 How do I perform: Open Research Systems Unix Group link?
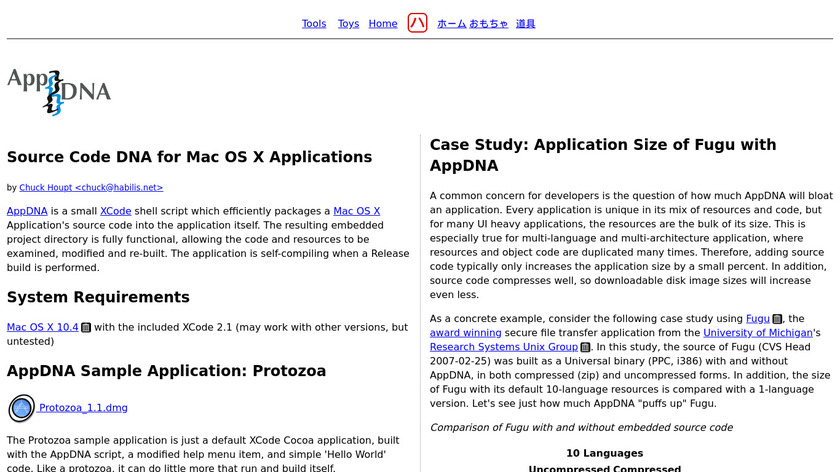click(504, 347)
